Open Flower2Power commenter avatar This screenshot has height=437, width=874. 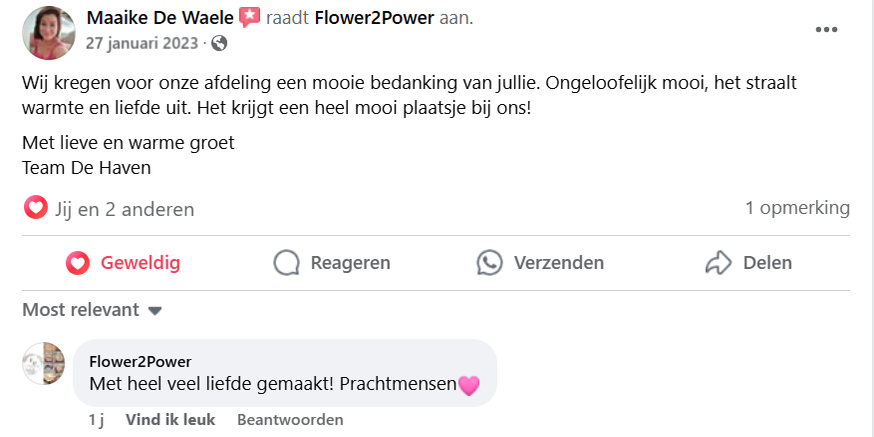[44, 364]
